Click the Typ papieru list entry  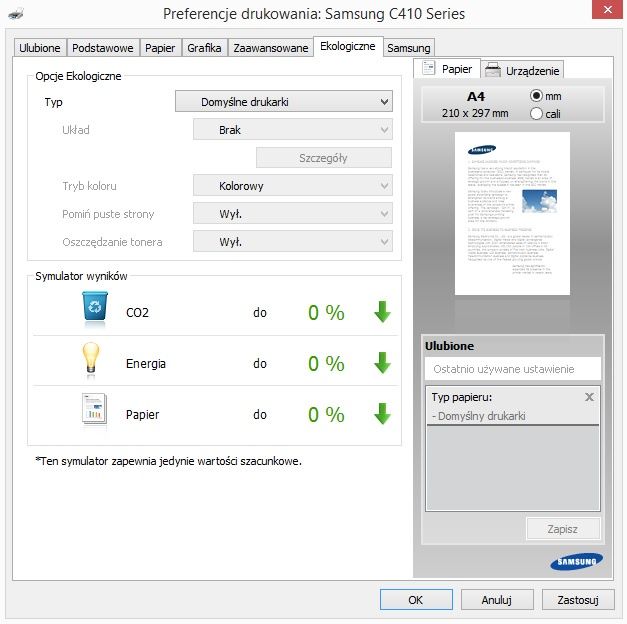(x=513, y=406)
